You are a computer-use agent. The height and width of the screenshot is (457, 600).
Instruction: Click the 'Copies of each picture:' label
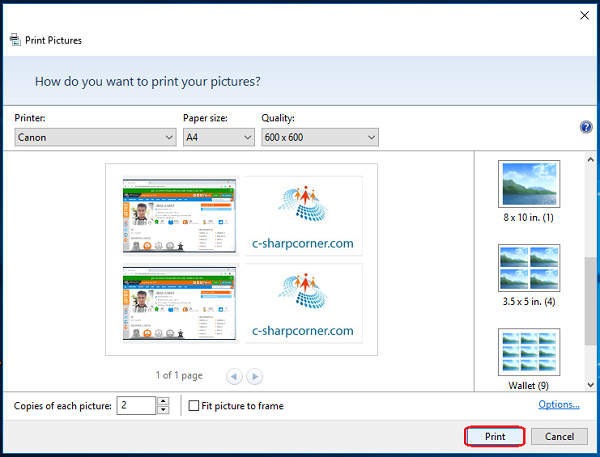click(63, 406)
